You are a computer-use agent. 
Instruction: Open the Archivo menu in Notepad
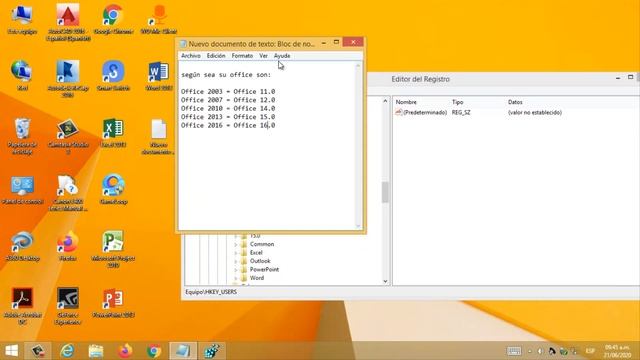[191, 56]
